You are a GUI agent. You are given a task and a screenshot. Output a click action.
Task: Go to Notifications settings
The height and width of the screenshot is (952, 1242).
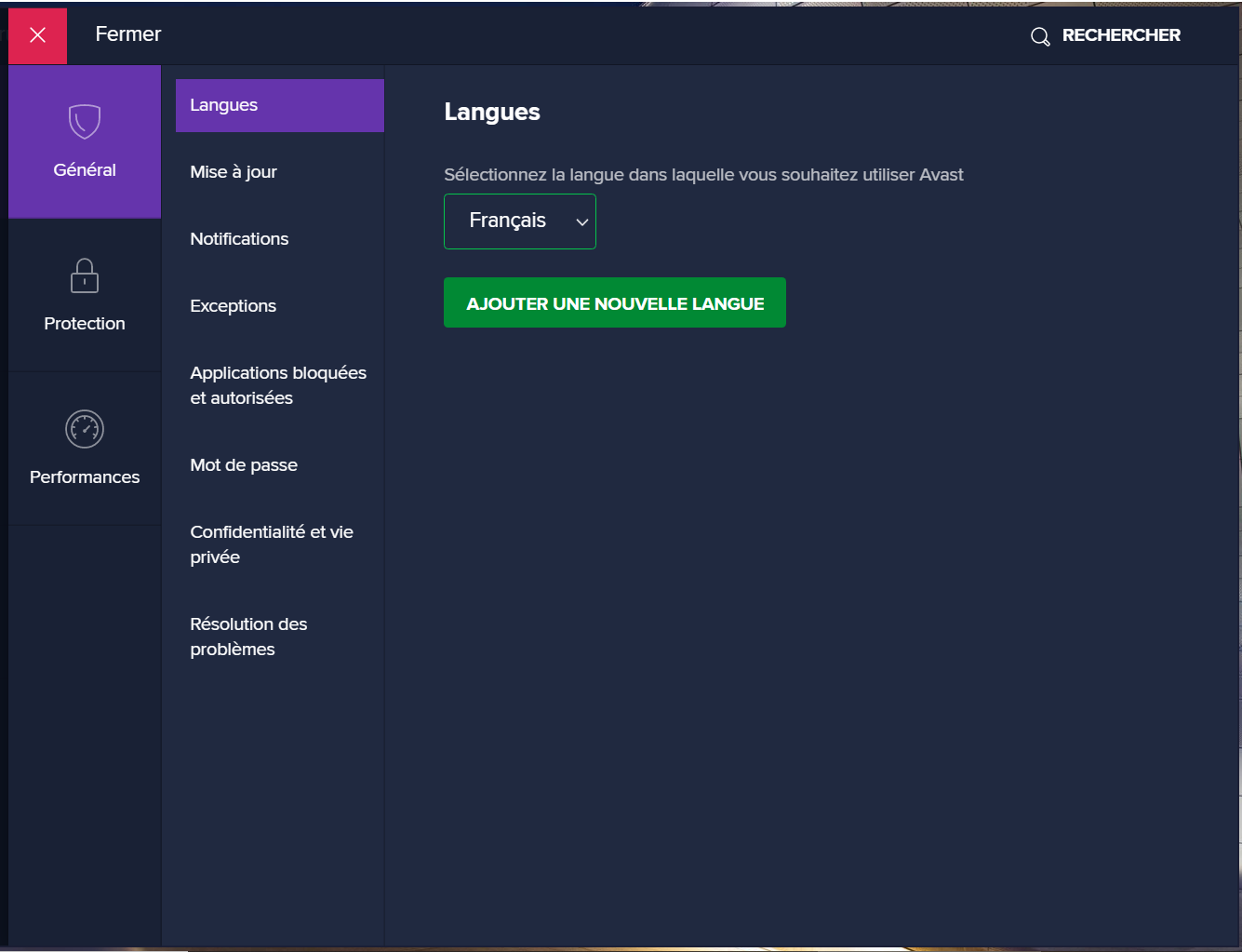click(x=239, y=239)
